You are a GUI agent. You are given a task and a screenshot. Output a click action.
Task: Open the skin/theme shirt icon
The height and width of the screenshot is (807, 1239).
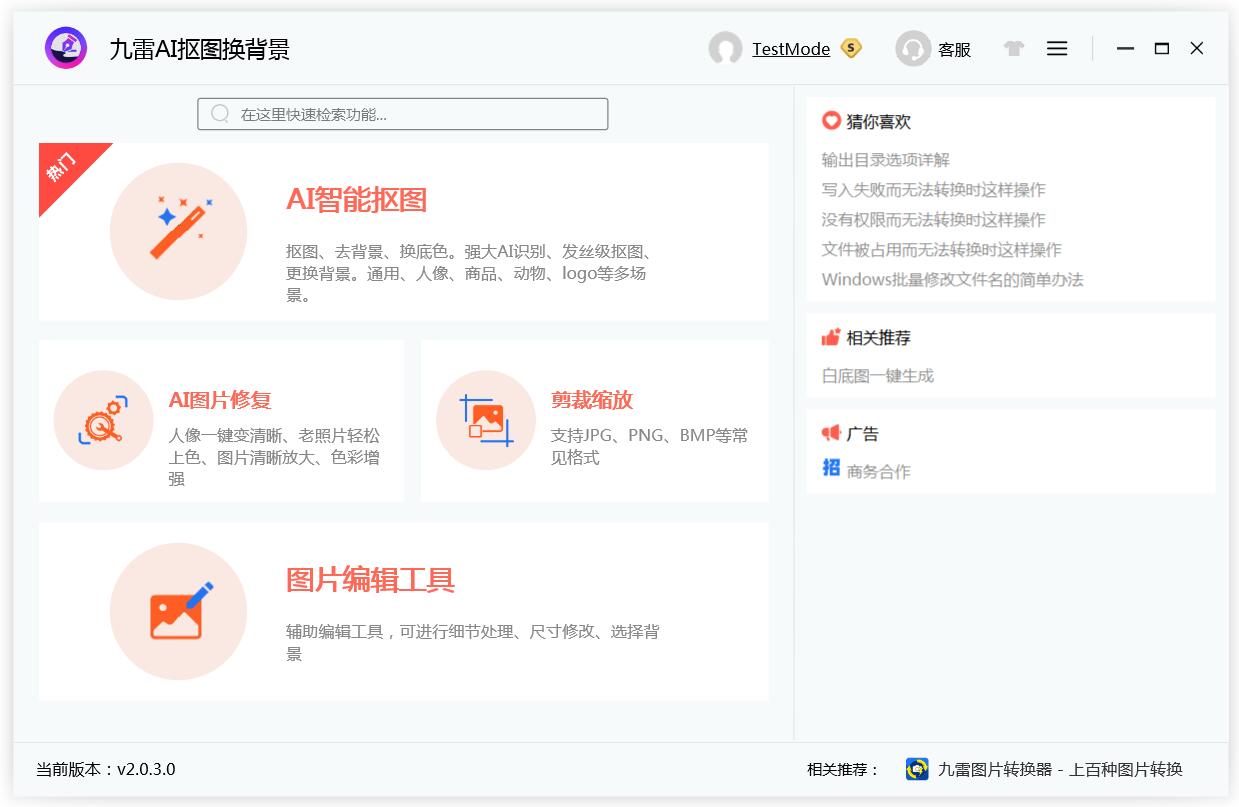pyautogui.click(x=1014, y=48)
